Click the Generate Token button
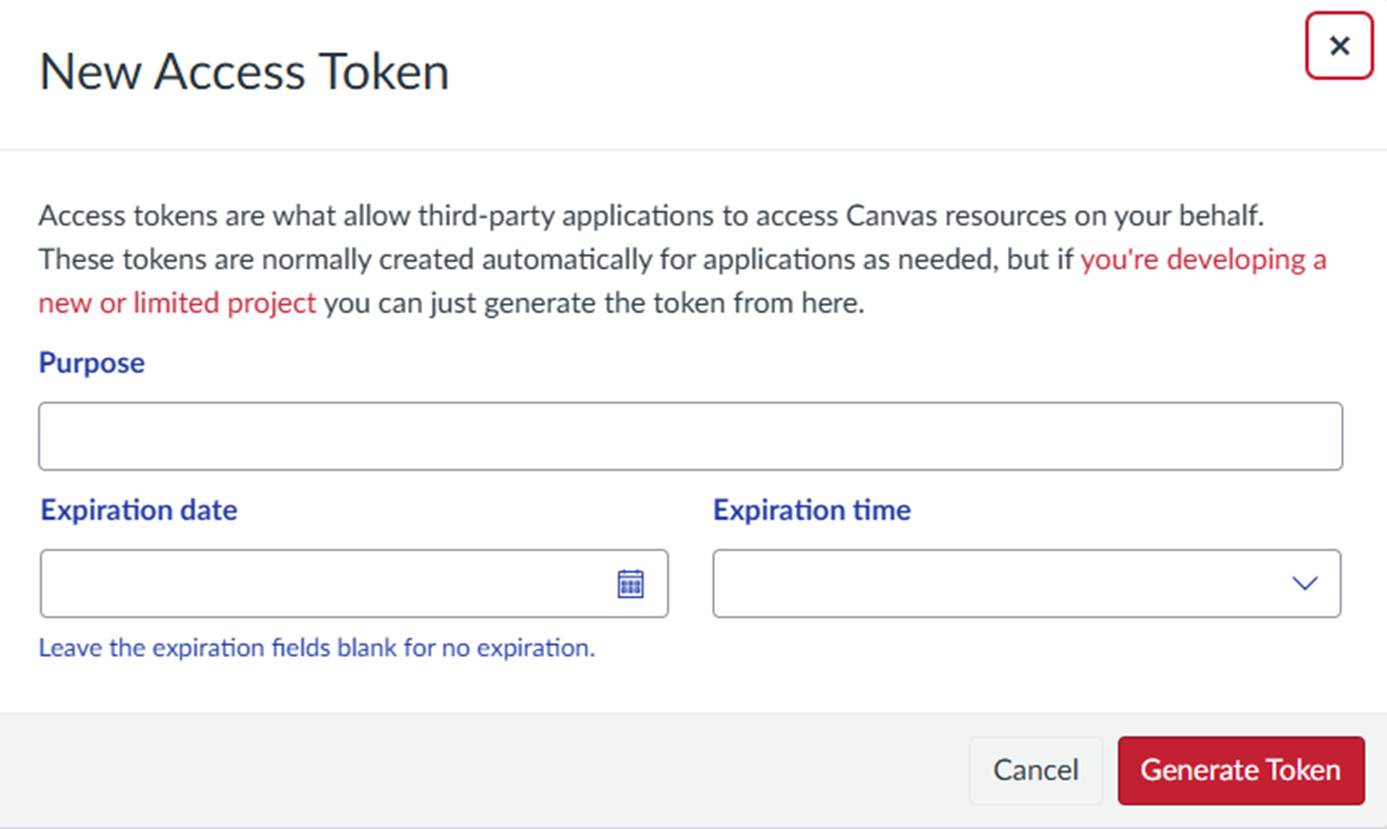Screen dimensions: 1387x829 point(1240,770)
